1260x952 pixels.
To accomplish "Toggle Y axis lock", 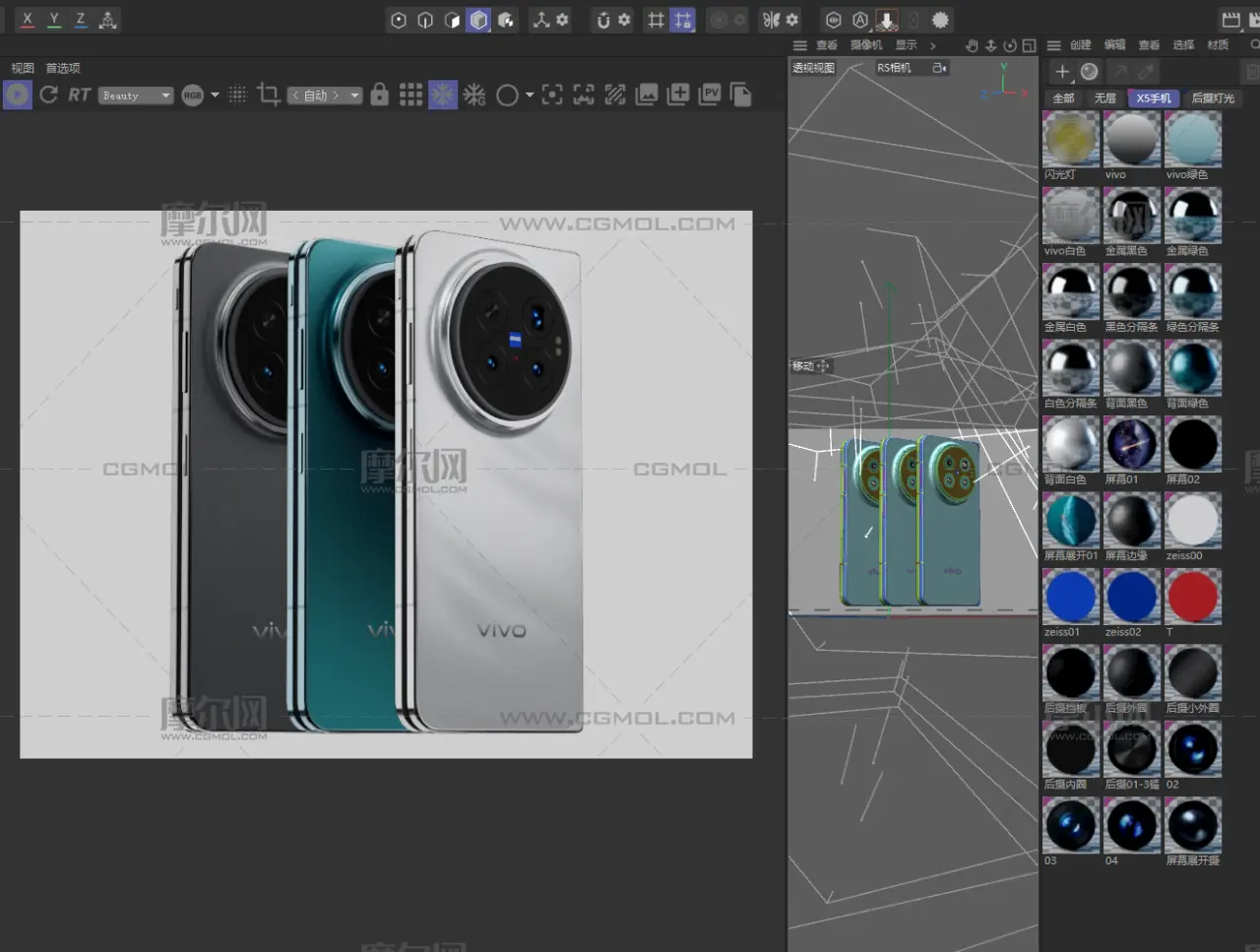I will 54,20.
